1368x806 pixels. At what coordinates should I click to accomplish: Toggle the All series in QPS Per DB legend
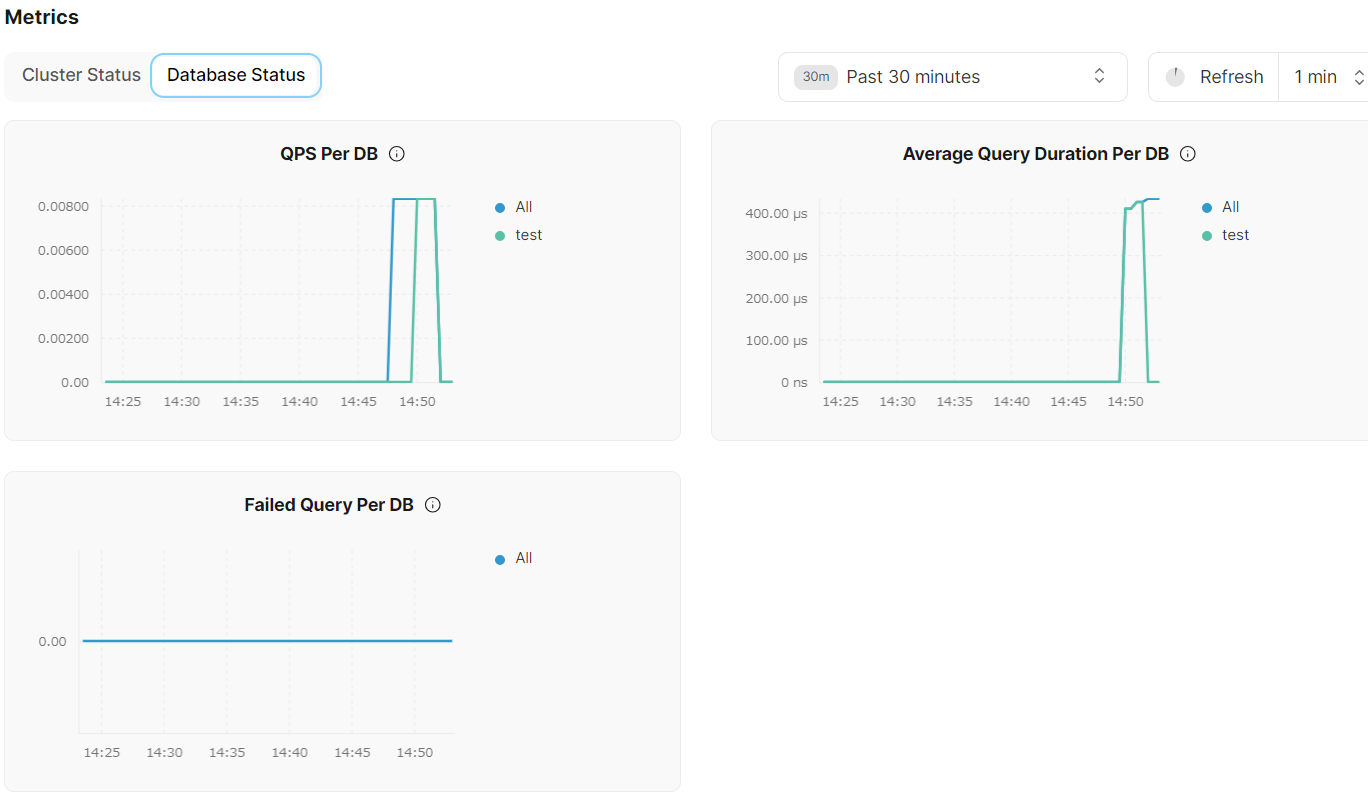524,207
